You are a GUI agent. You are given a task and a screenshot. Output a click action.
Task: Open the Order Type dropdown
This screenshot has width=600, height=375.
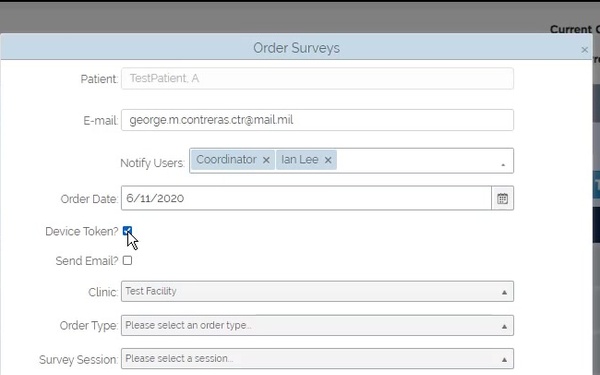[317, 325]
